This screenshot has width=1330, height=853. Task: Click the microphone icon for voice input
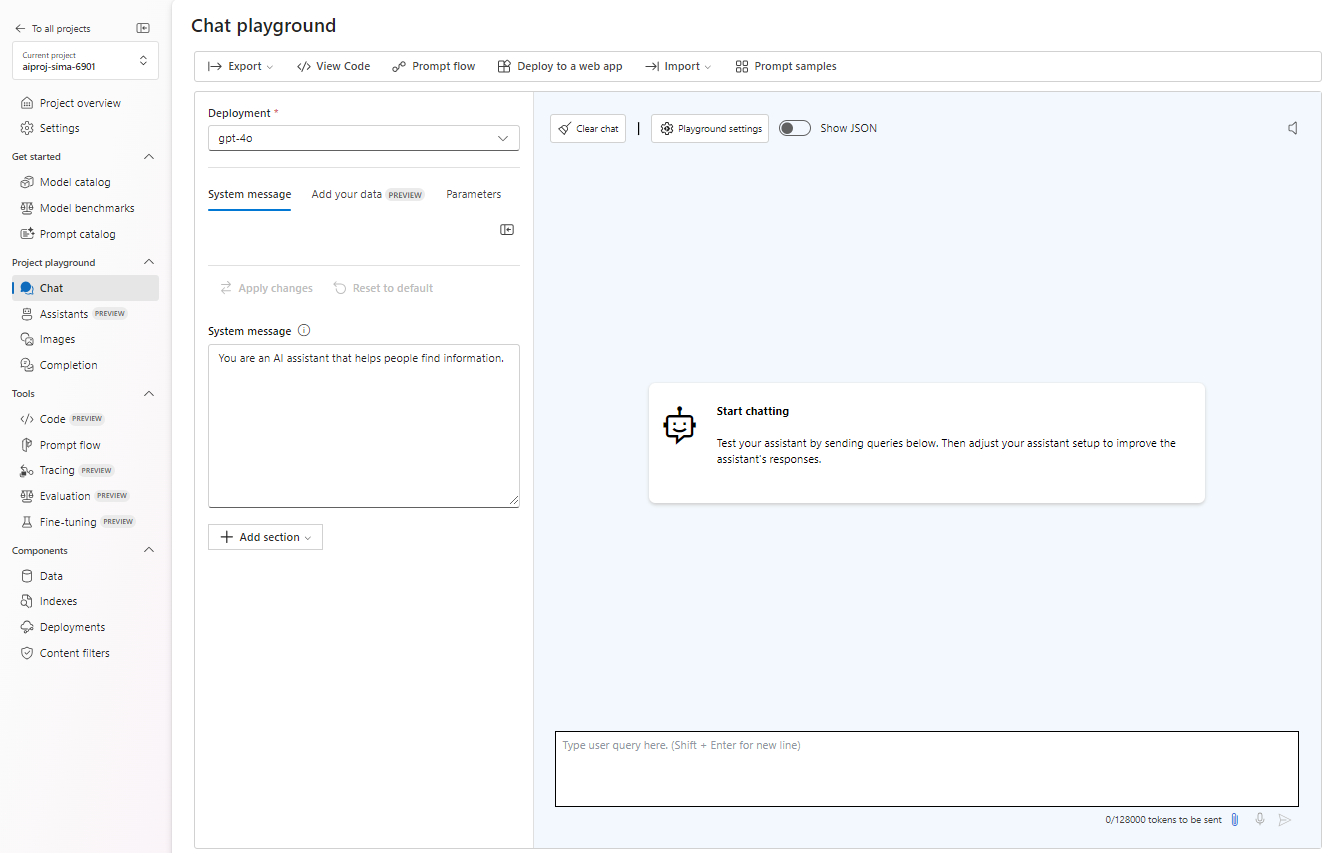pos(1260,819)
